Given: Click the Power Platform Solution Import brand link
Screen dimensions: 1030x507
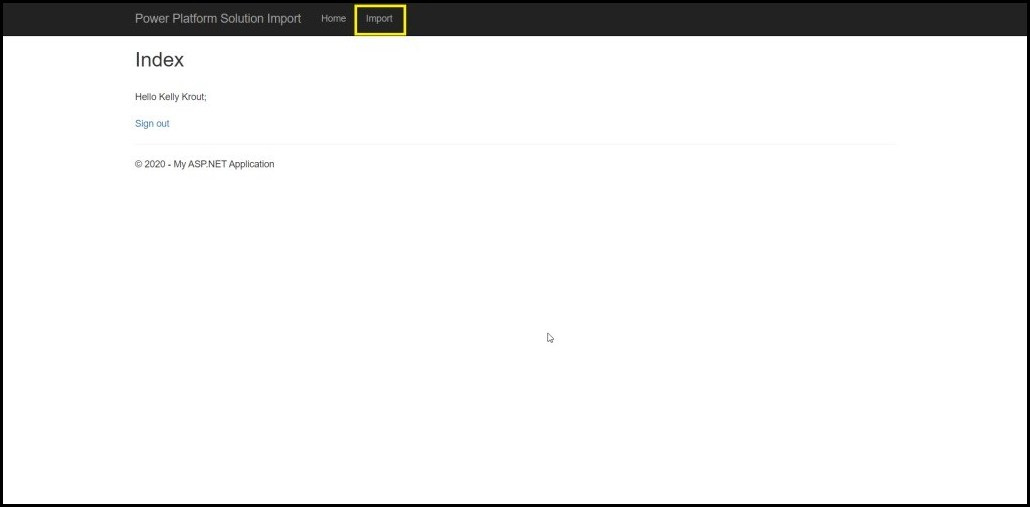Looking at the screenshot, I should (218, 19).
